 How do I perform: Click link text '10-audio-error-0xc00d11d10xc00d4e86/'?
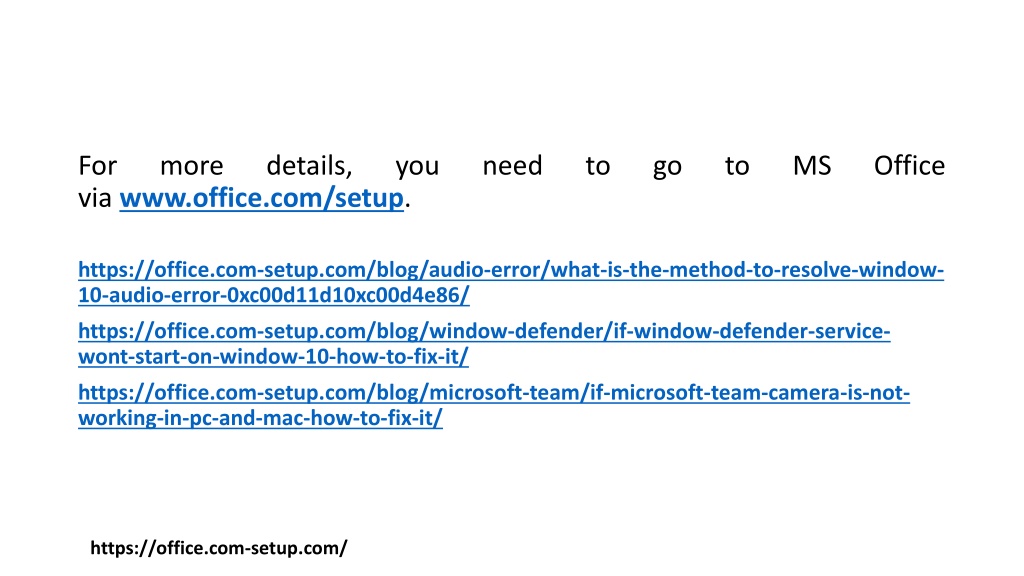click(x=274, y=295)
